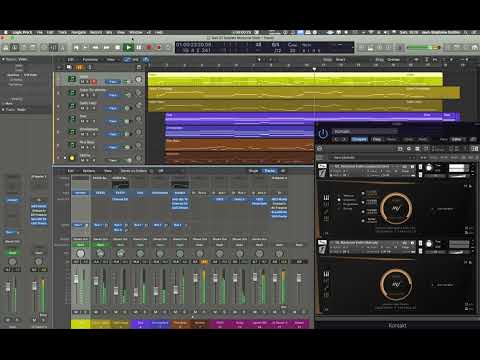Open the Read automation mode menu on the top track
The height and width of the screenshot is (360, 480).
click(113, 82)
